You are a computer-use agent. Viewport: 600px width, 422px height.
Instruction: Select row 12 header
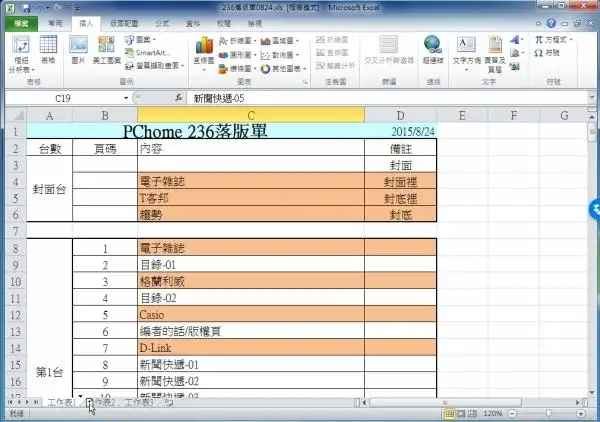point(15,314)
